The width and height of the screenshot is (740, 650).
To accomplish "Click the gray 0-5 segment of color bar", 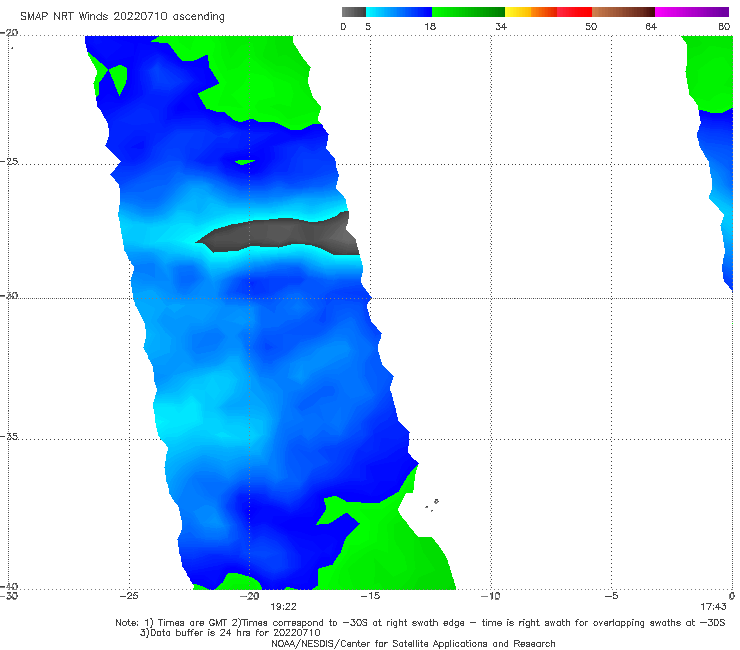I will tap(354, 12).
